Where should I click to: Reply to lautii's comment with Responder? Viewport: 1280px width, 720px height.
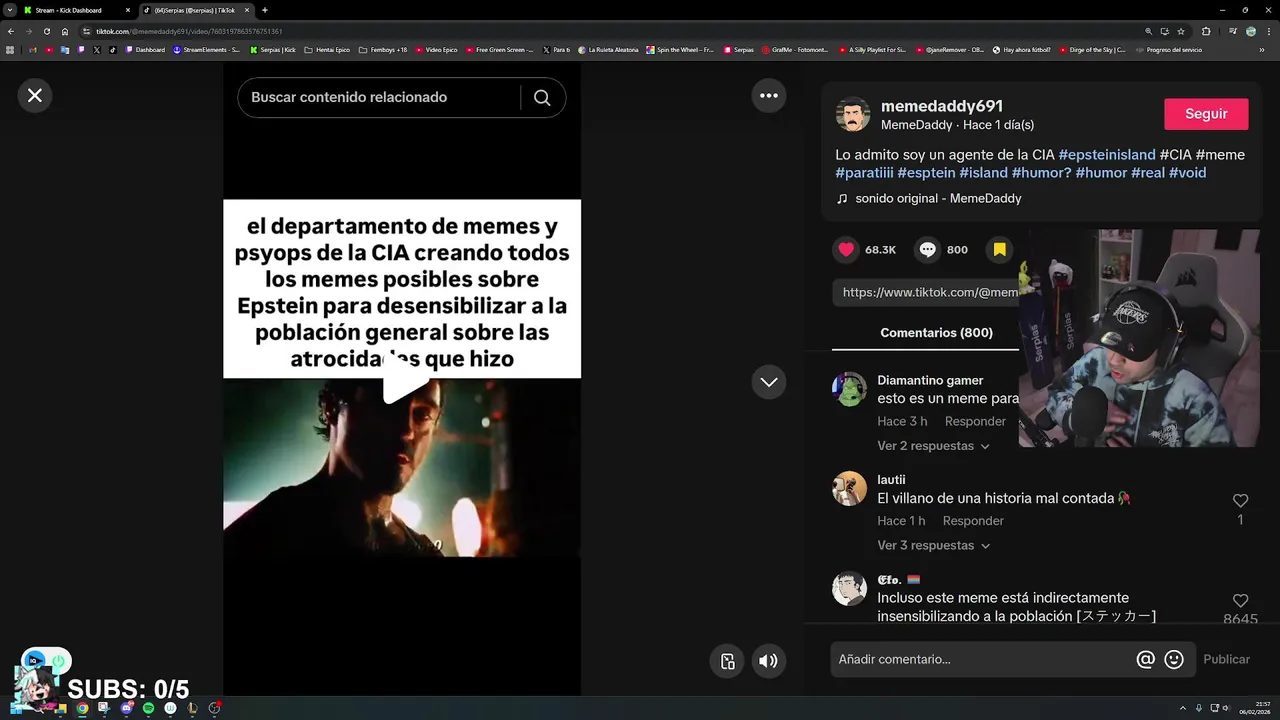[973, 520]
